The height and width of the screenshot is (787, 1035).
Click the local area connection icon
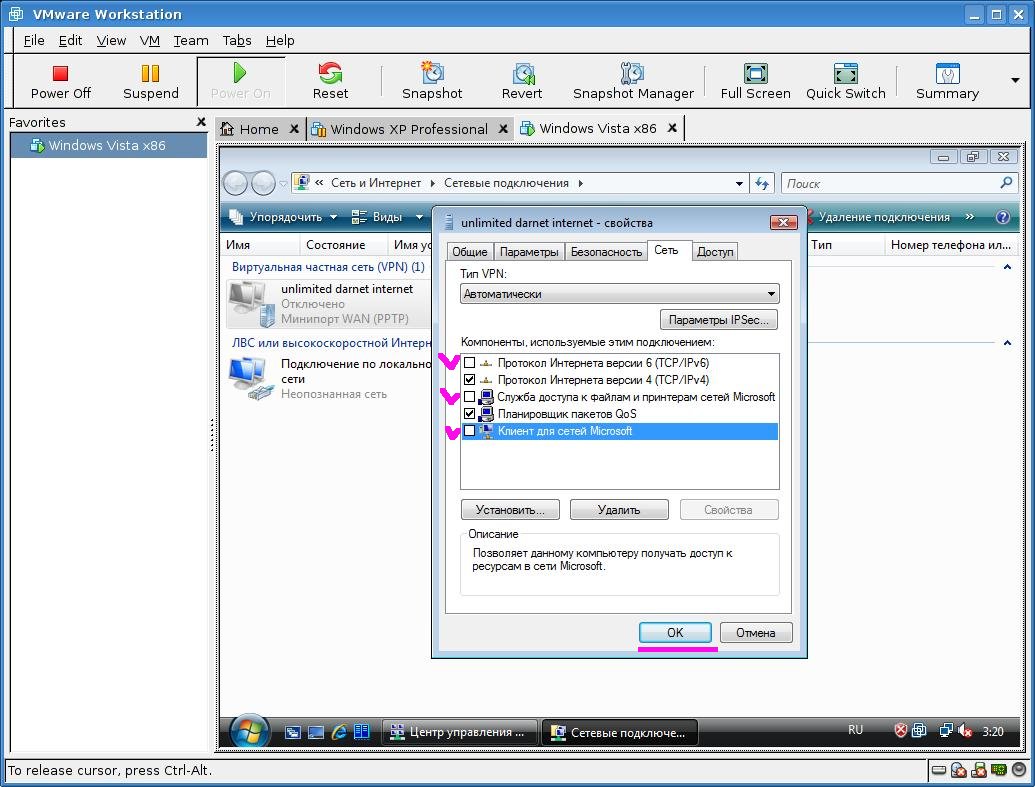tap(250, 379)
